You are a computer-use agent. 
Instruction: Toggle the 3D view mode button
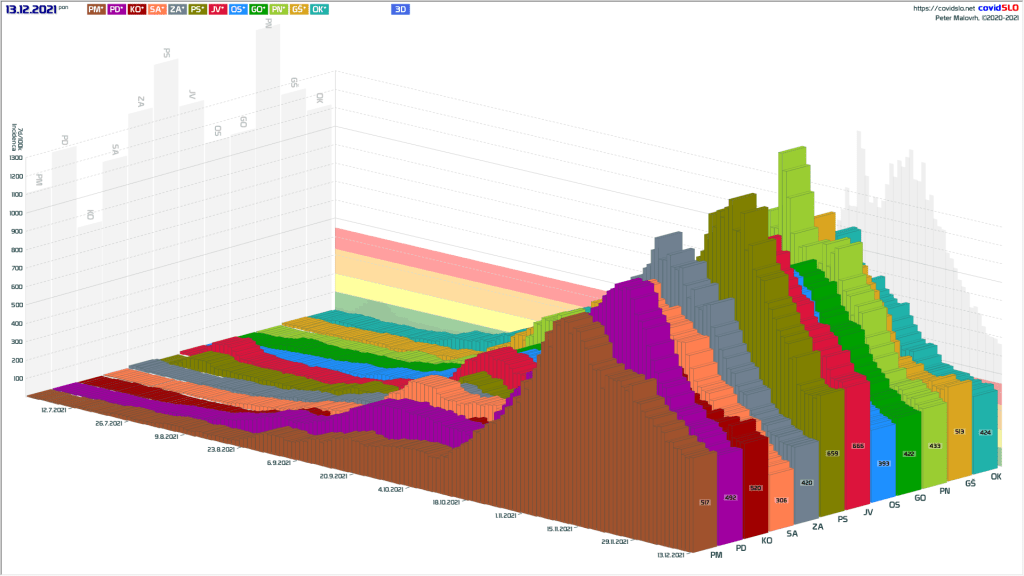click(x=400, y=10)
